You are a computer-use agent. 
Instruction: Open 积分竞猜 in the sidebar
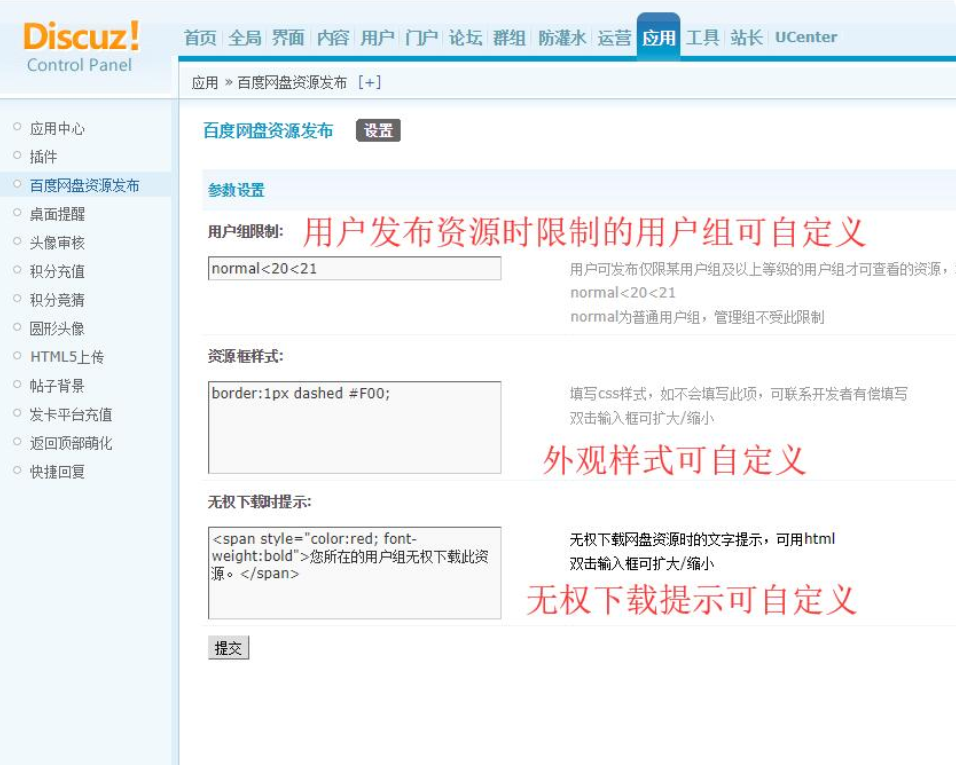click(x=57, y=301)
